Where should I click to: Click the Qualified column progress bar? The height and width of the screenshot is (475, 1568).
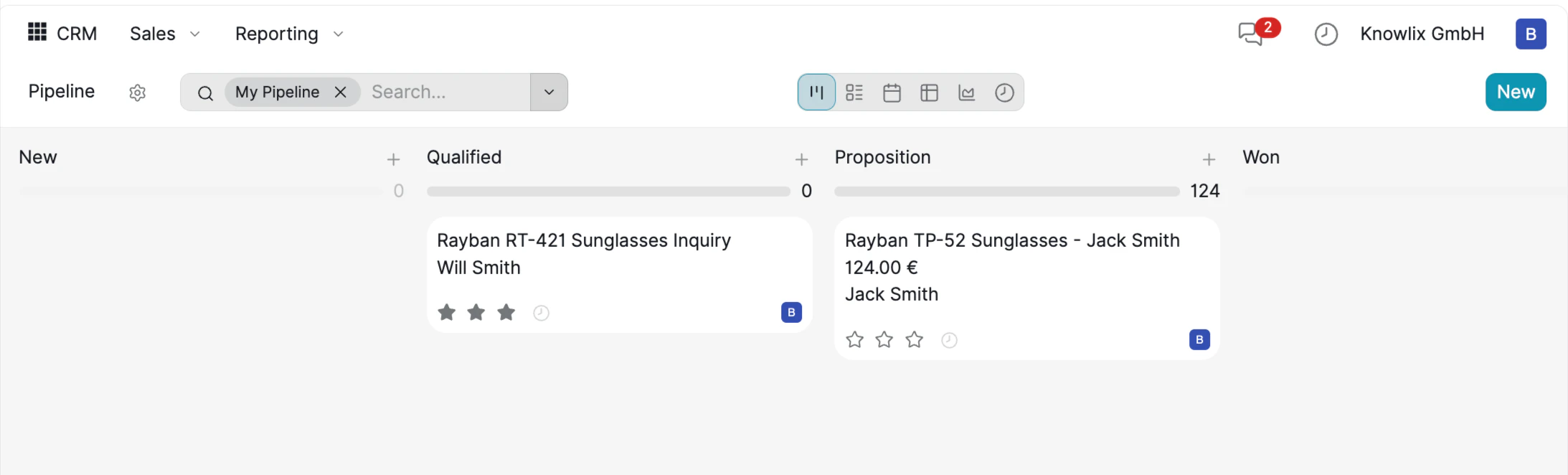tap(608, 192)
